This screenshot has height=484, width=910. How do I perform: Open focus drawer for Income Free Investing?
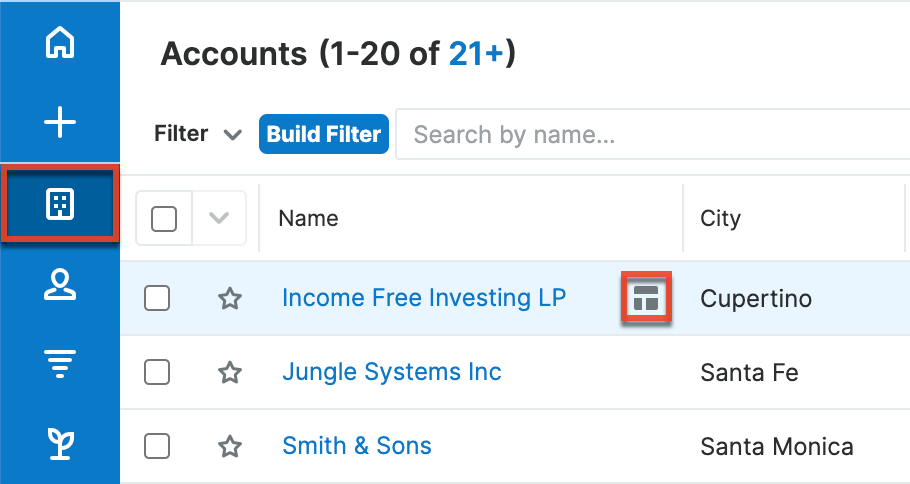[x=646, y=297]
